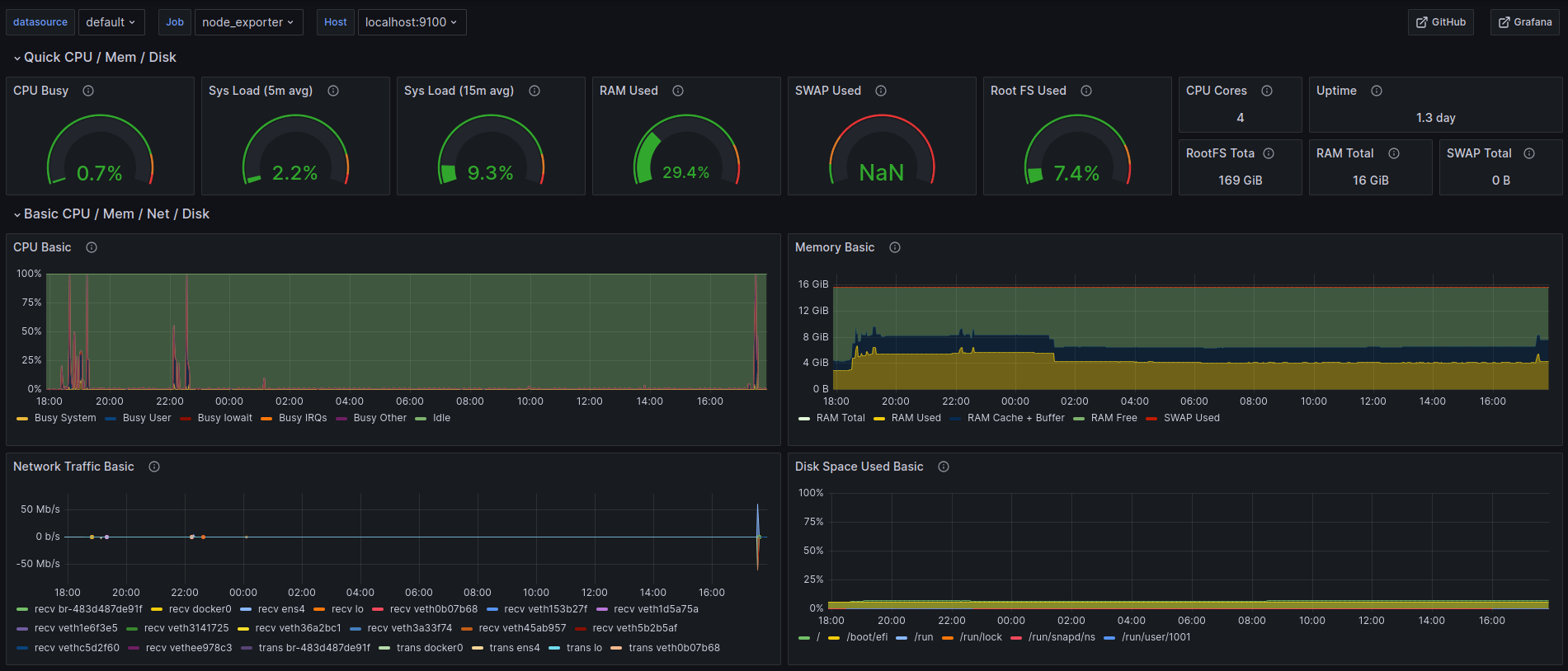Collapse the Basic CPU / Mem / Net / Disk row
Image resolution: width=1568 pixels, height=671 pixels.
click(x=111, y=214)
